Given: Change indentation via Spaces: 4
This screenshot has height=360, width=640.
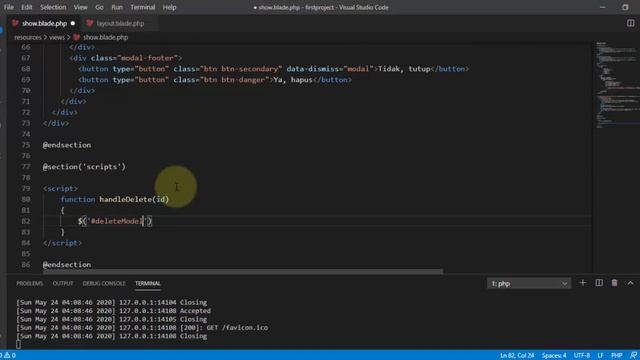Looking at the screenshot, I should click(554, 356).
